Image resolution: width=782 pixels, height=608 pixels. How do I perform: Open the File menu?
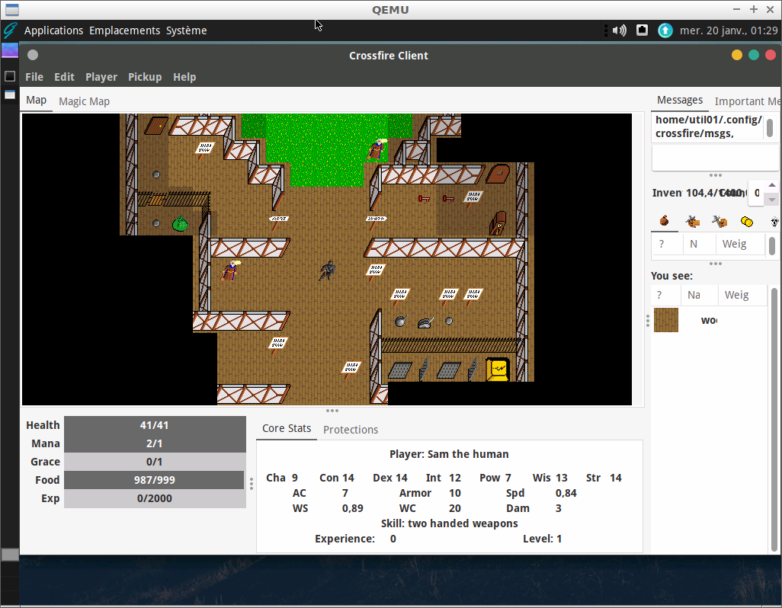pyautogui.click(x=34, y=77)
